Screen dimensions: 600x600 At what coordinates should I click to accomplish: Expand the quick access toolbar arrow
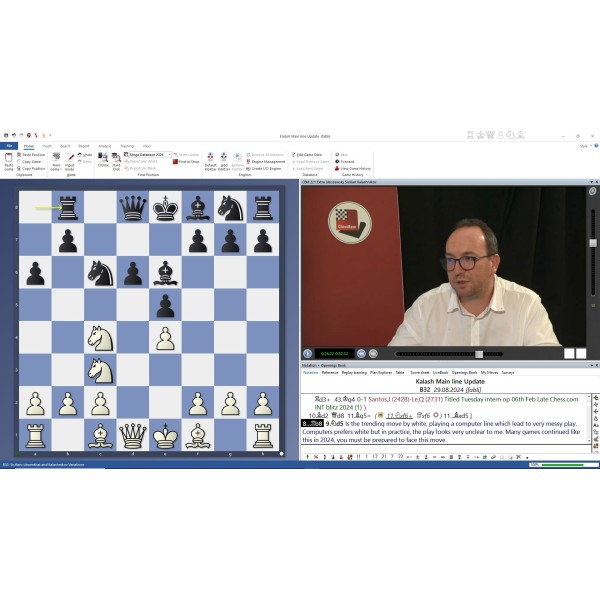(x=50, y=135)
